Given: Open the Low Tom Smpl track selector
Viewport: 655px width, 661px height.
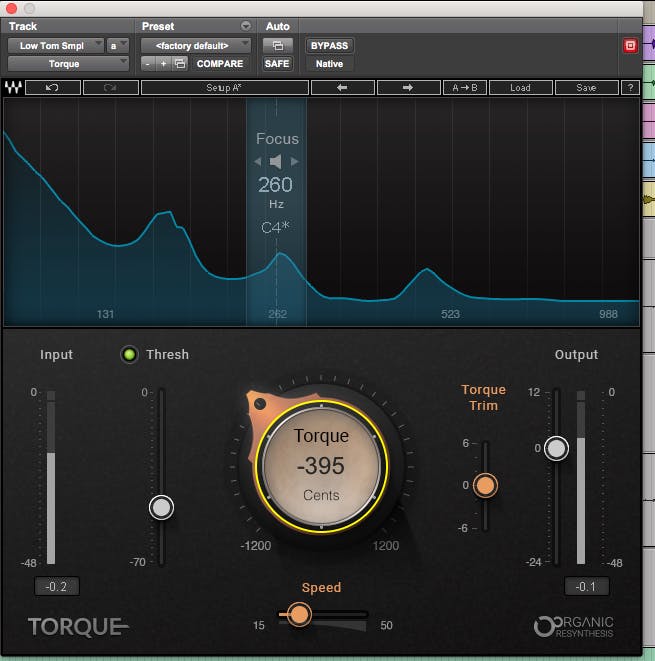Looking at the screenshot, I should click(56, 45).
